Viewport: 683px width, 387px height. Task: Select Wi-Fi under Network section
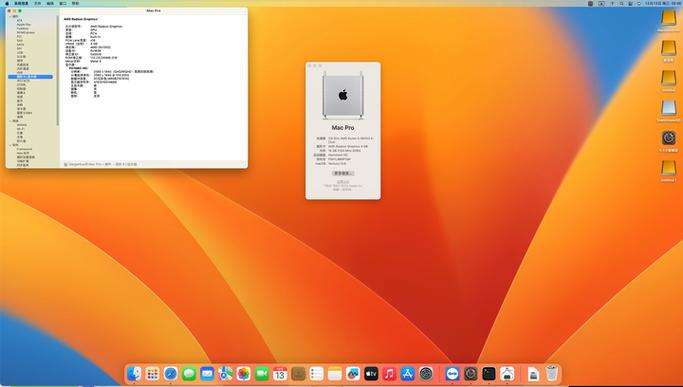20,129
